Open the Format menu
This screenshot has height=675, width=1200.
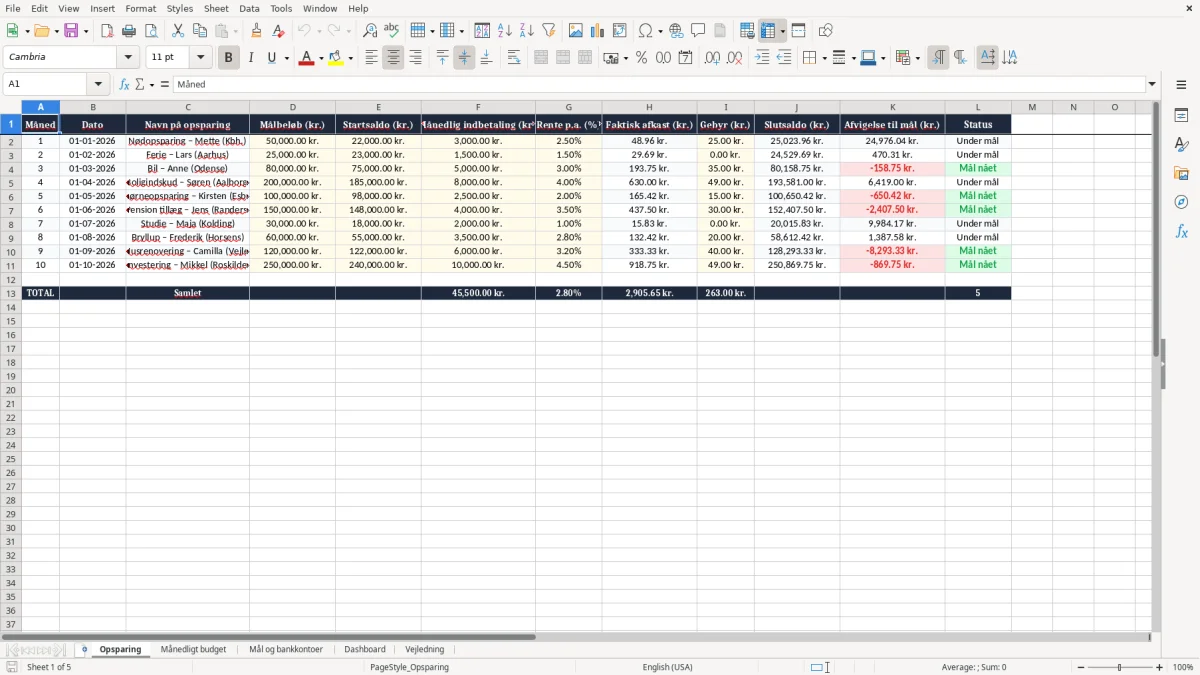coord(140,8)
